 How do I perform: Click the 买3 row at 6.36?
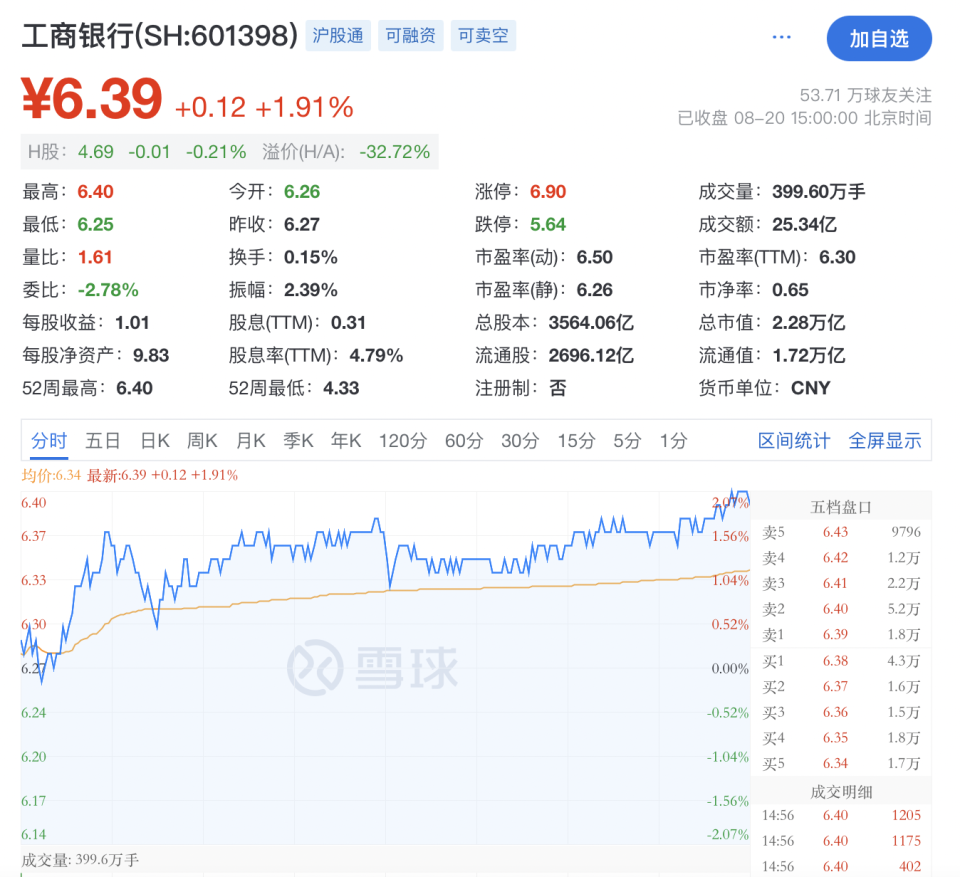[x=841, y=712]
